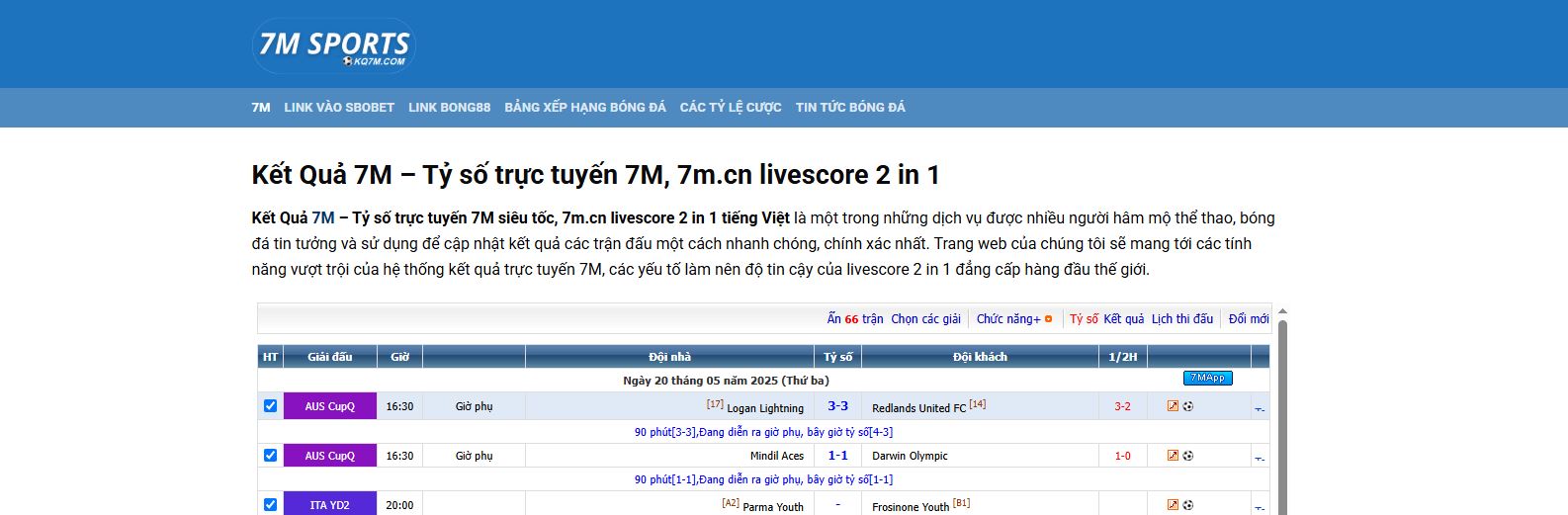
Task: Open Bảng xếp hạng bóng đá menu
Action: (584, 107)
